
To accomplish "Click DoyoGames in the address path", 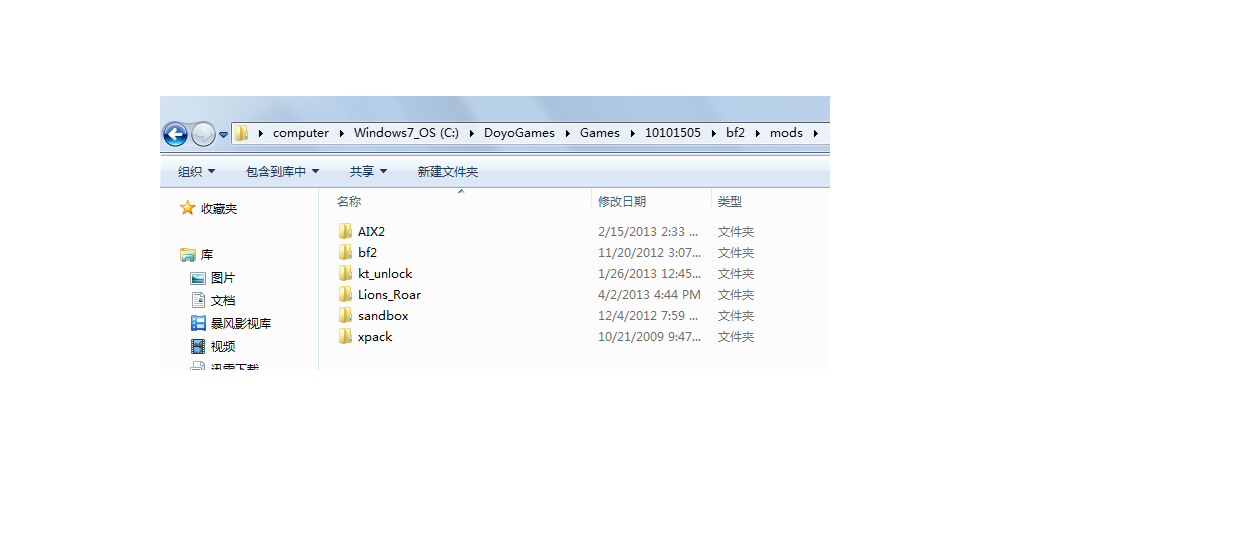I will 519,132.
